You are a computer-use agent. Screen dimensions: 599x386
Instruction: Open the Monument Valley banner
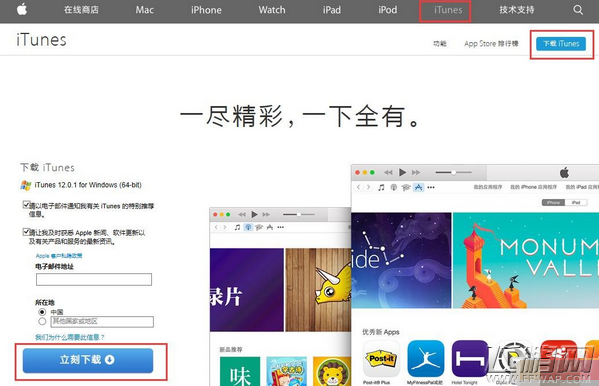pyautogui.click(x=526, y=260)
